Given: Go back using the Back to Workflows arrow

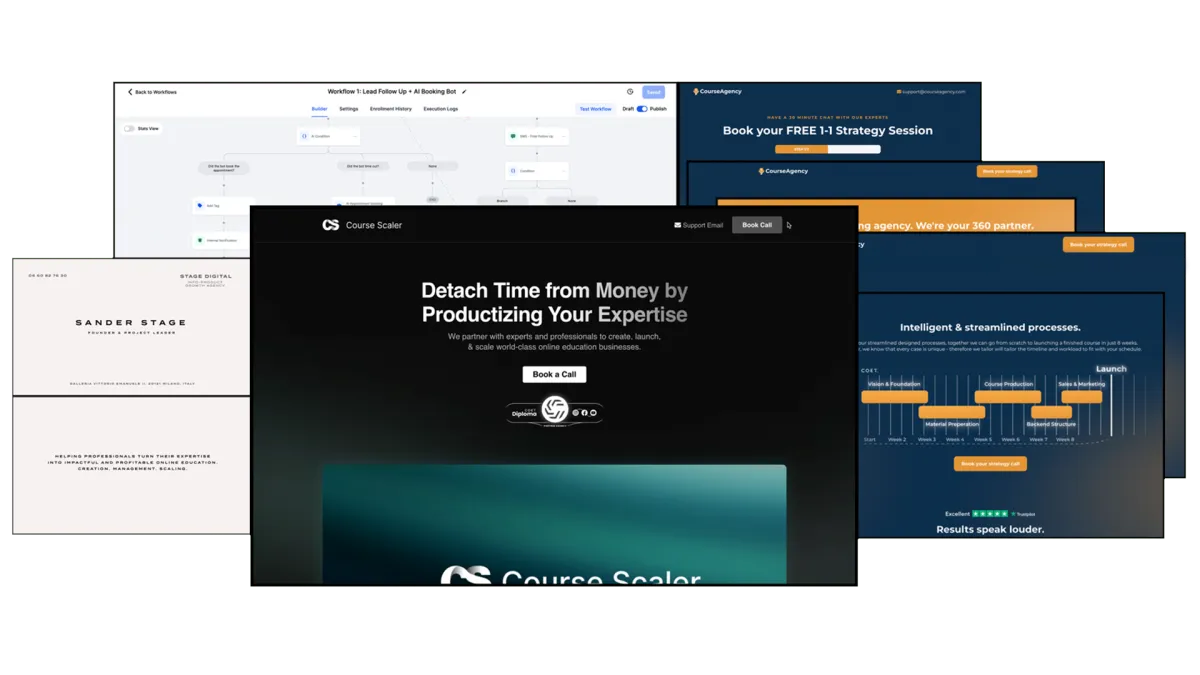Looking at the screenshot, I should tap(130, 92).
